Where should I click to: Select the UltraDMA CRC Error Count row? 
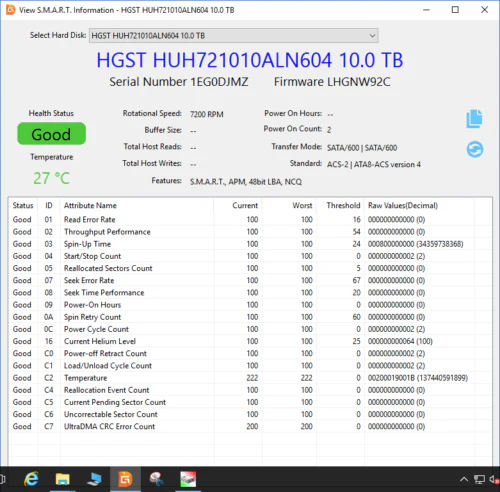[x=250, y=426]
